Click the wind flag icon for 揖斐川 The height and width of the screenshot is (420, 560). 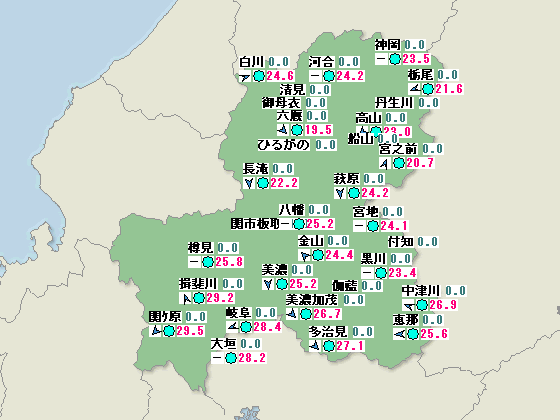pyautogui.click(x=186, y=298)
